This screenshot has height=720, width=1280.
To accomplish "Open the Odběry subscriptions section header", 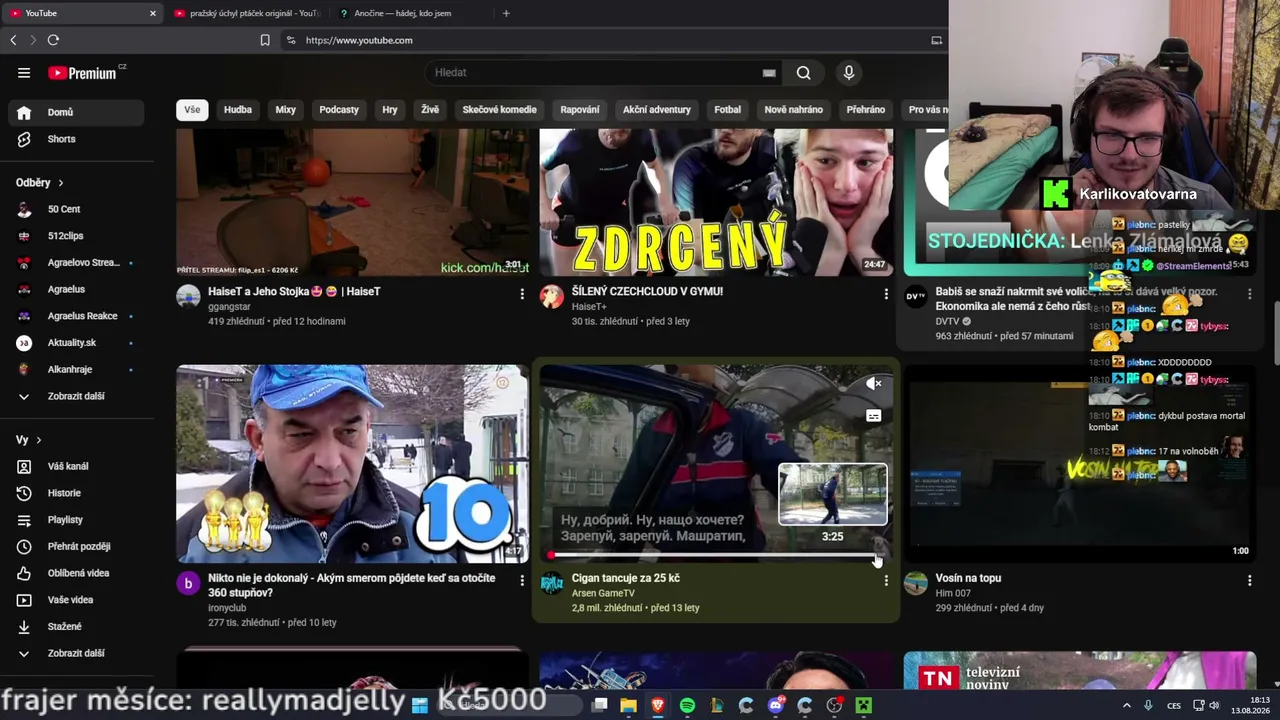I will click(40, 183).
